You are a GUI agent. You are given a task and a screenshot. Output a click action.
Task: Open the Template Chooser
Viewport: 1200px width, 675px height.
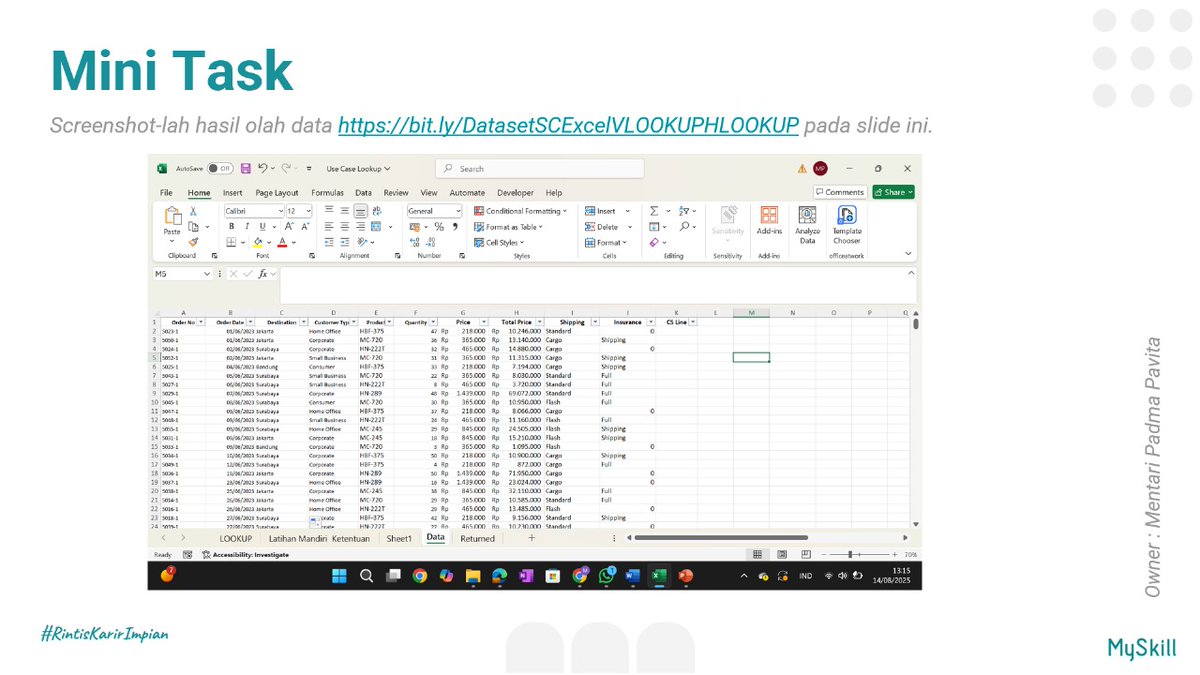847,224
